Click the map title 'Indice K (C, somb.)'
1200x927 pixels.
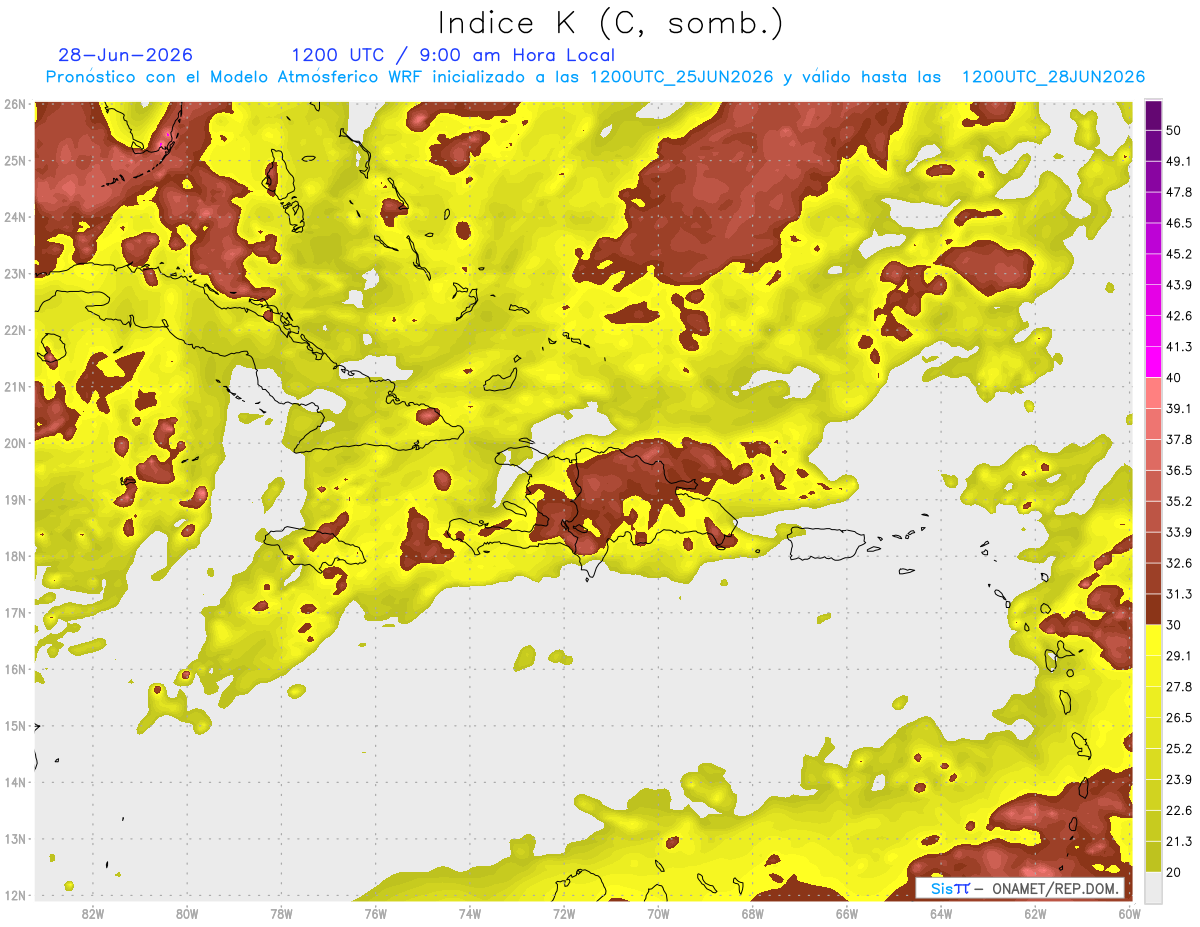[x=610, y=23]
